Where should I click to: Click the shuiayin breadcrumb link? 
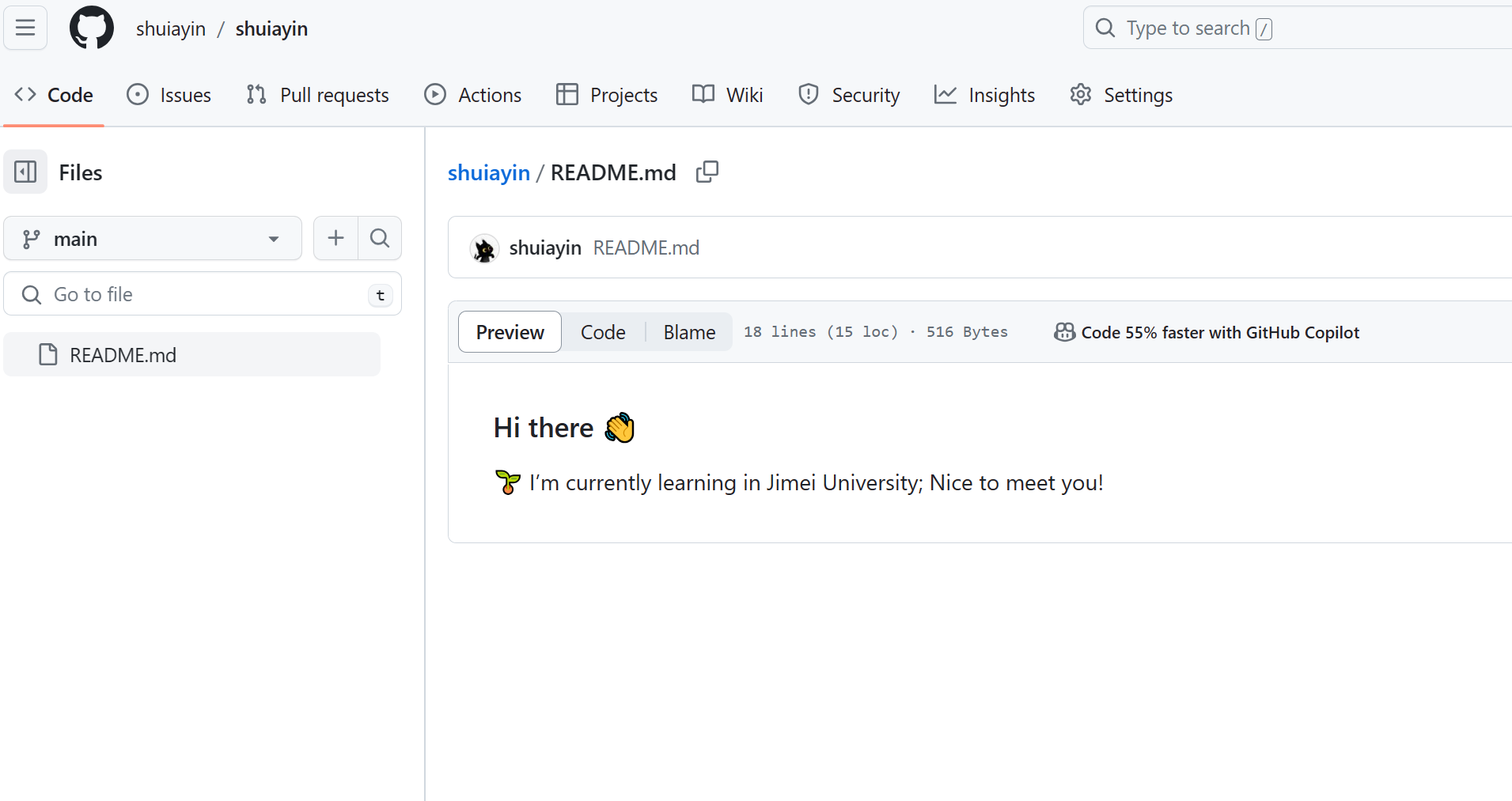[488, 172]
